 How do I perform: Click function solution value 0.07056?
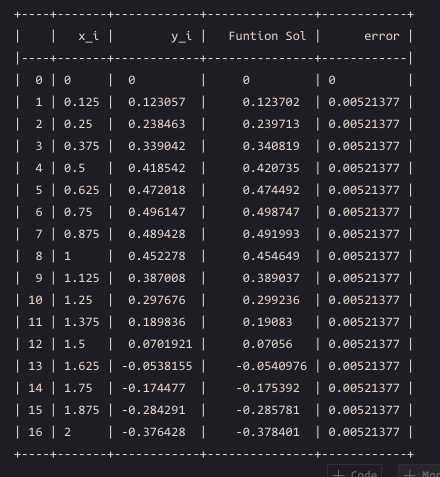267,344
